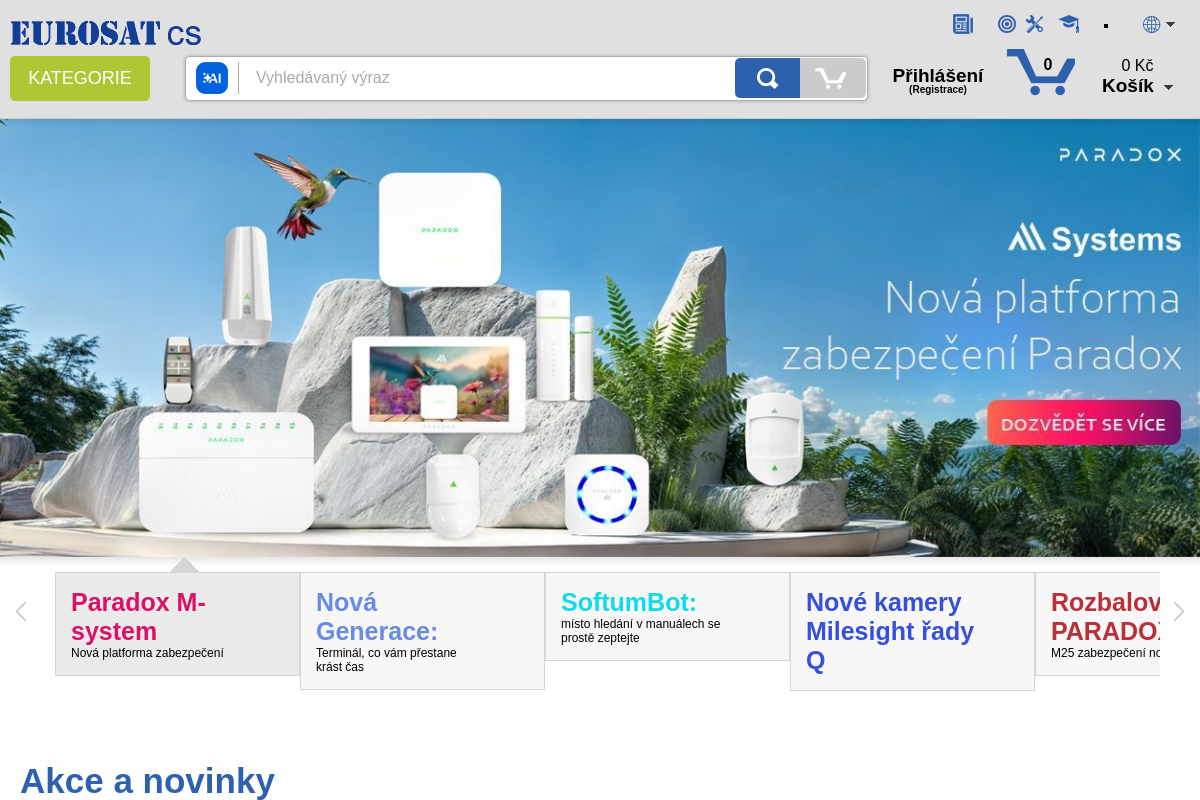Expand the globe language dropdown
This screenshot has width=1200, height=800.
coord(1159,24)
